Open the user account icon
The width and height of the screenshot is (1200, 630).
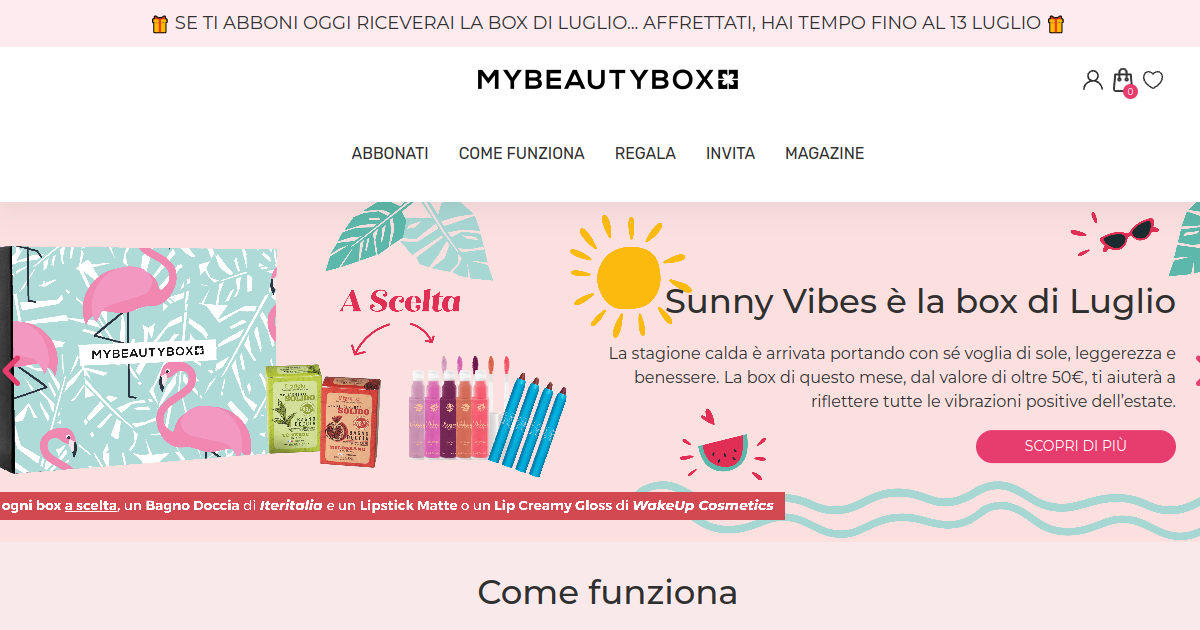point(1092,80)
